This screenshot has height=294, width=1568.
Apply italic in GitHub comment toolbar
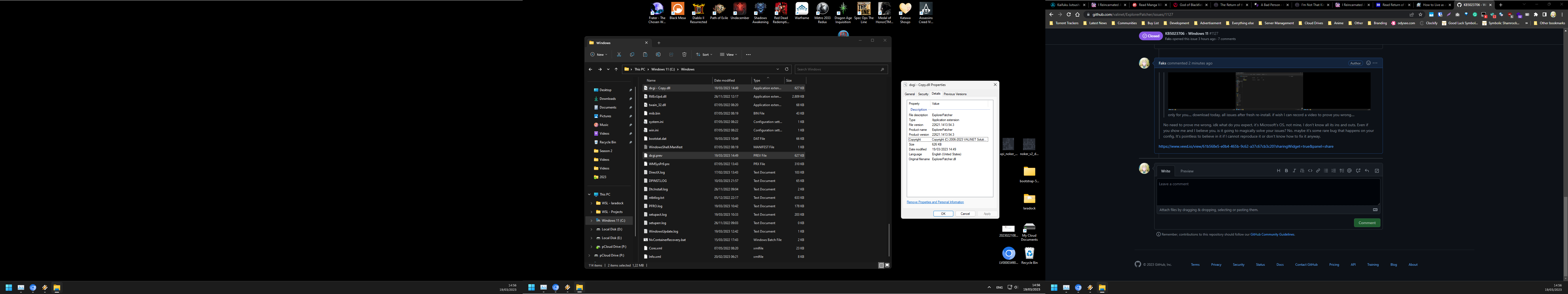(1294, 171)
